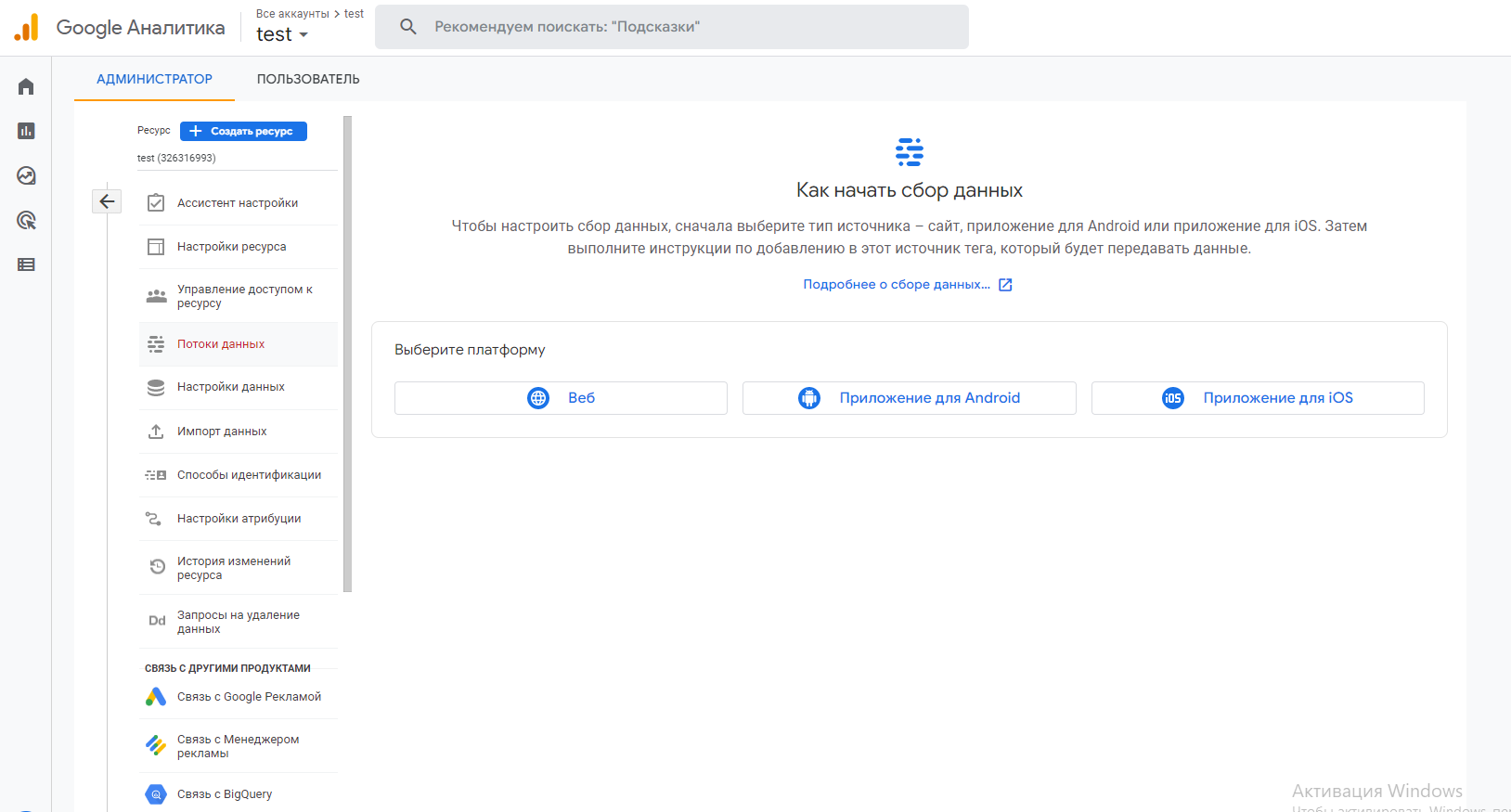Choose Приложение для iOS platform
Viewport: 1511px width, 812px height.
pyautogui.click(x=1258, y=398)
